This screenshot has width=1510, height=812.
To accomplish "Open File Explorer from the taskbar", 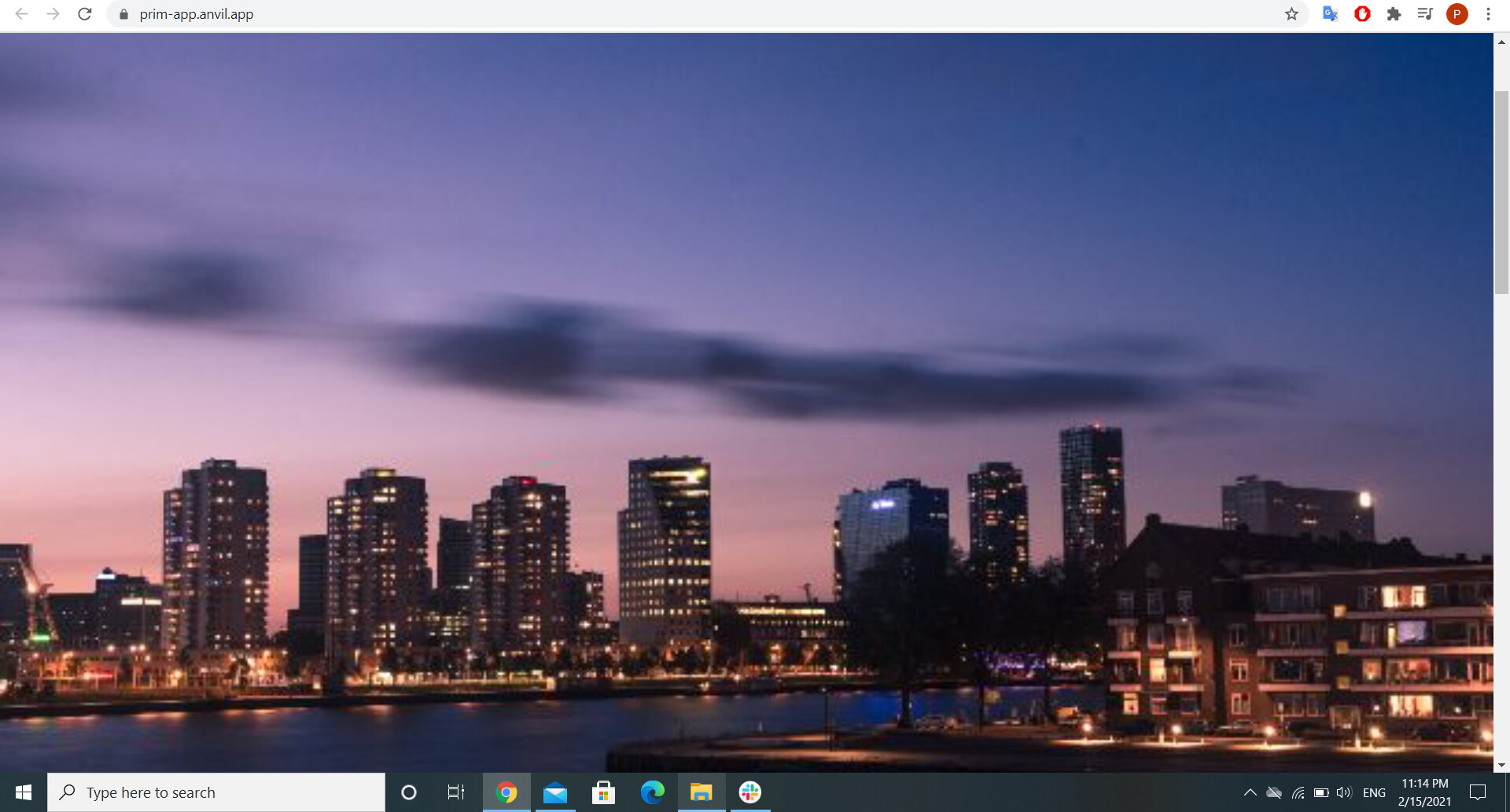I will tap(701, 792).
